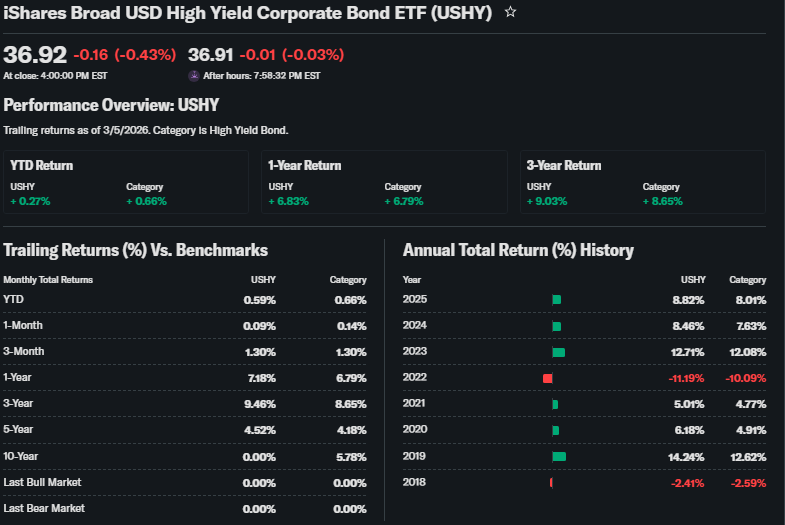785x525 pixels.
Task: Click the green 2020 return bar
Action: [x=555, y=430]
